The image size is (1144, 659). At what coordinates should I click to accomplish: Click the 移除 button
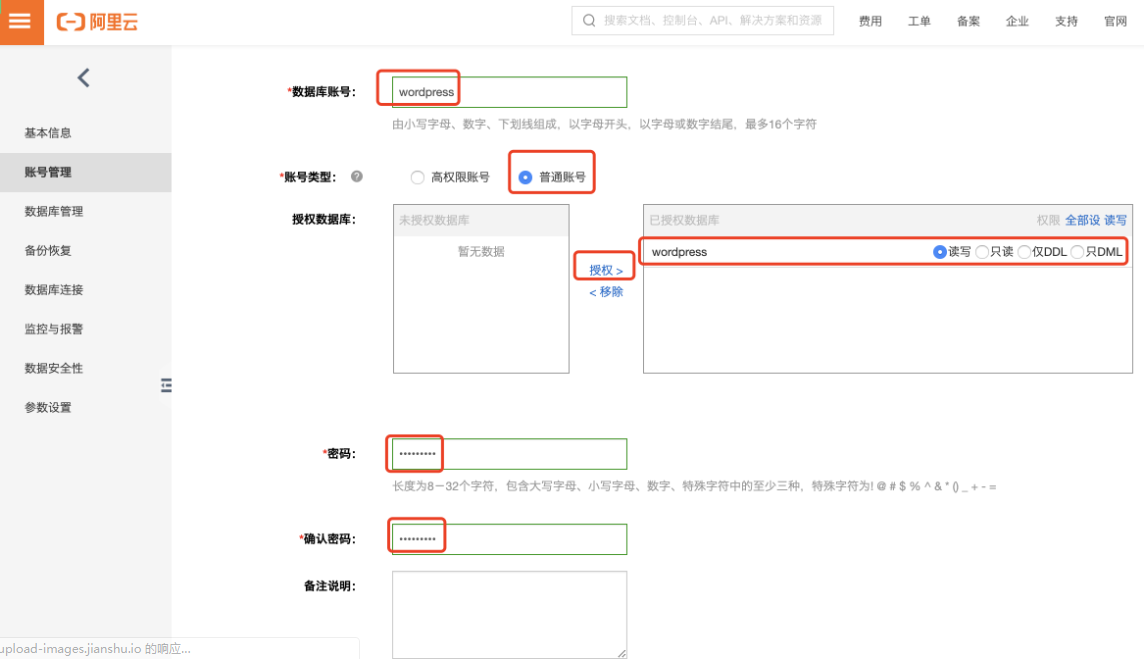(x=606, y=291)
